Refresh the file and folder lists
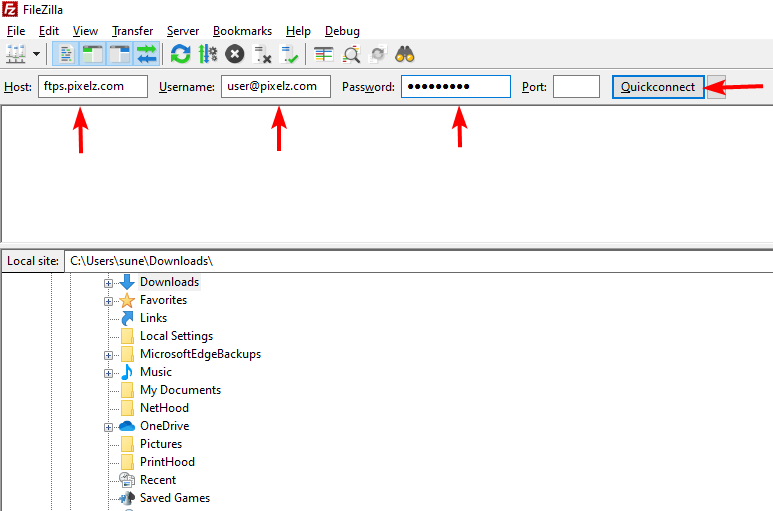 point(180,54)
